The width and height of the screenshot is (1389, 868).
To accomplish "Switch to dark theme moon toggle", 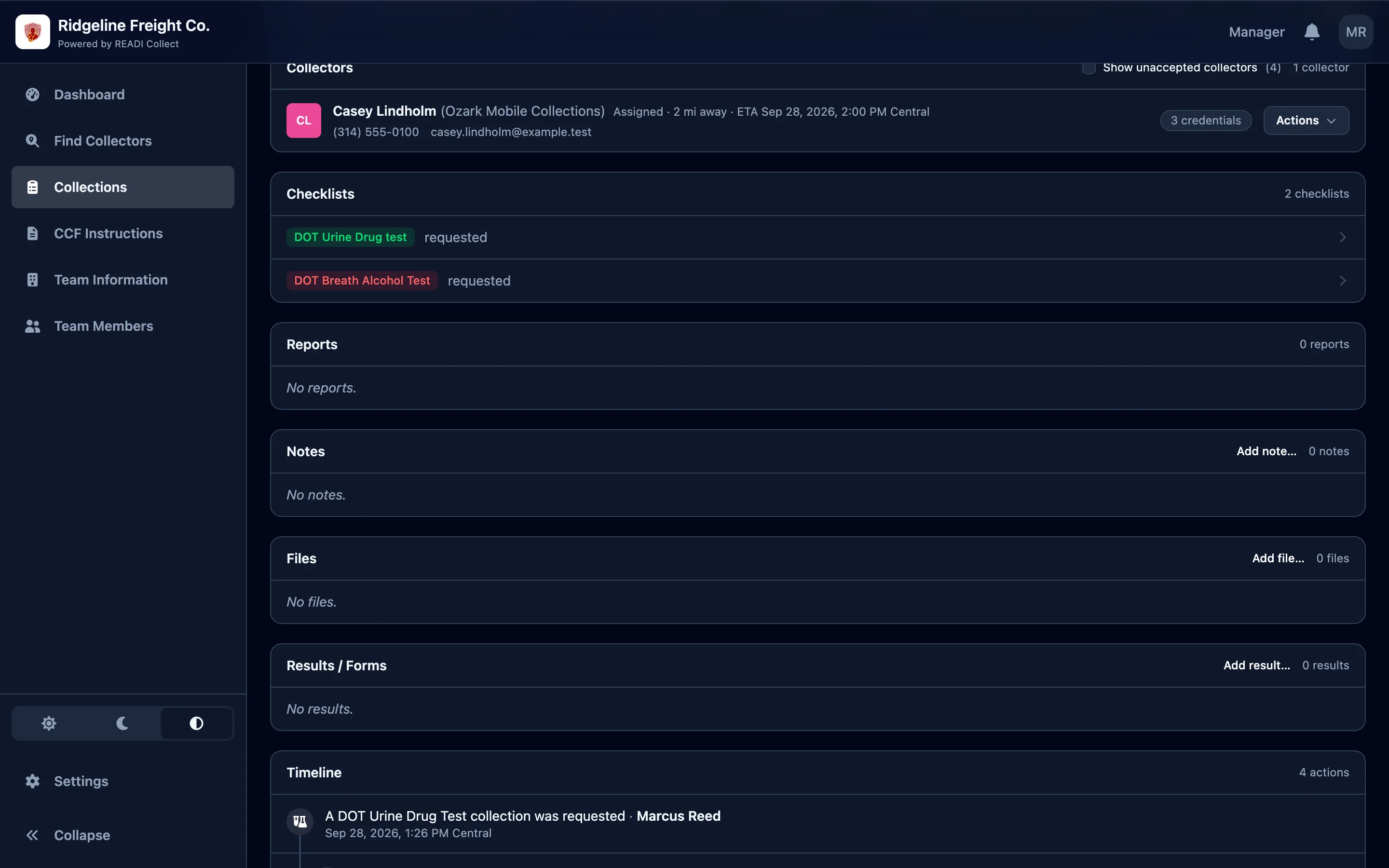I will [x=122, y=723].
